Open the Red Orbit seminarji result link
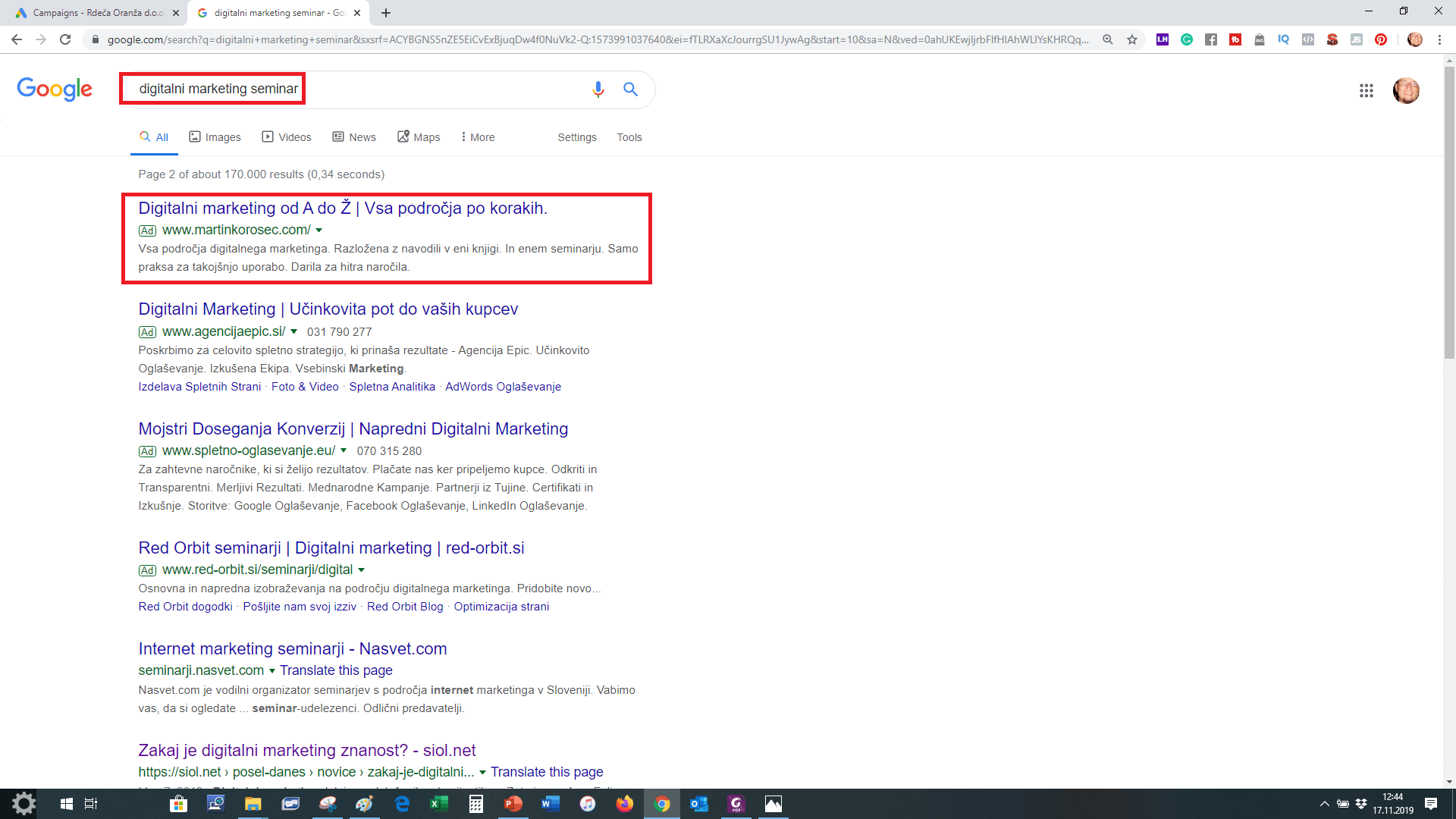 pos(331,548)
